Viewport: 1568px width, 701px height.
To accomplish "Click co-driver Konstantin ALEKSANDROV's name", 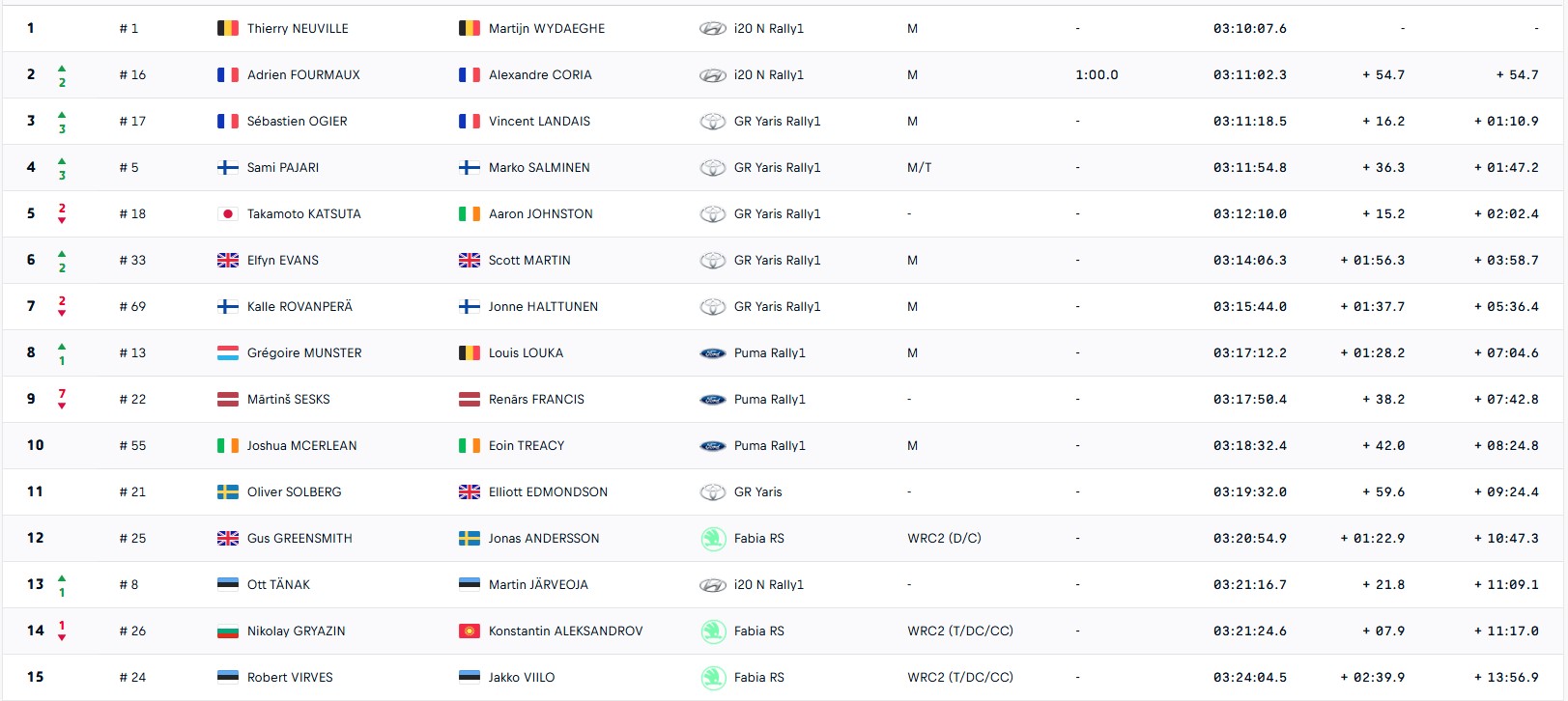I will click(x=565, y=631).
